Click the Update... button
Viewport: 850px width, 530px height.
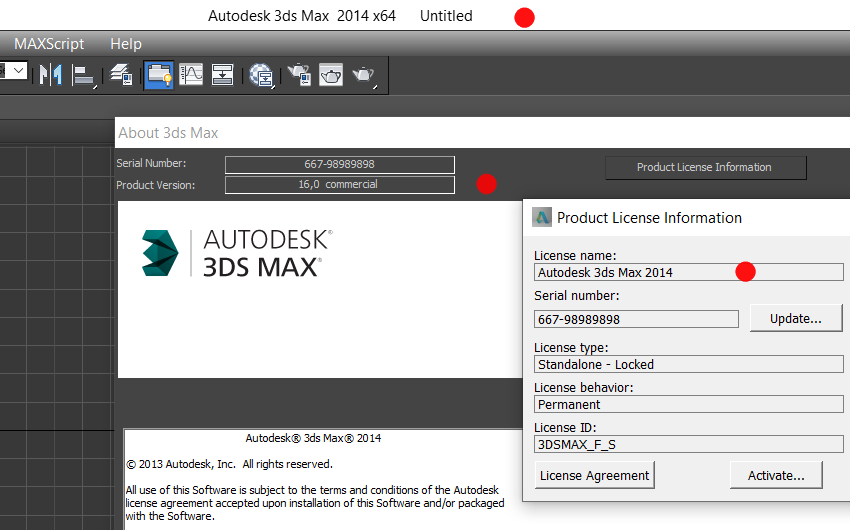796,319
